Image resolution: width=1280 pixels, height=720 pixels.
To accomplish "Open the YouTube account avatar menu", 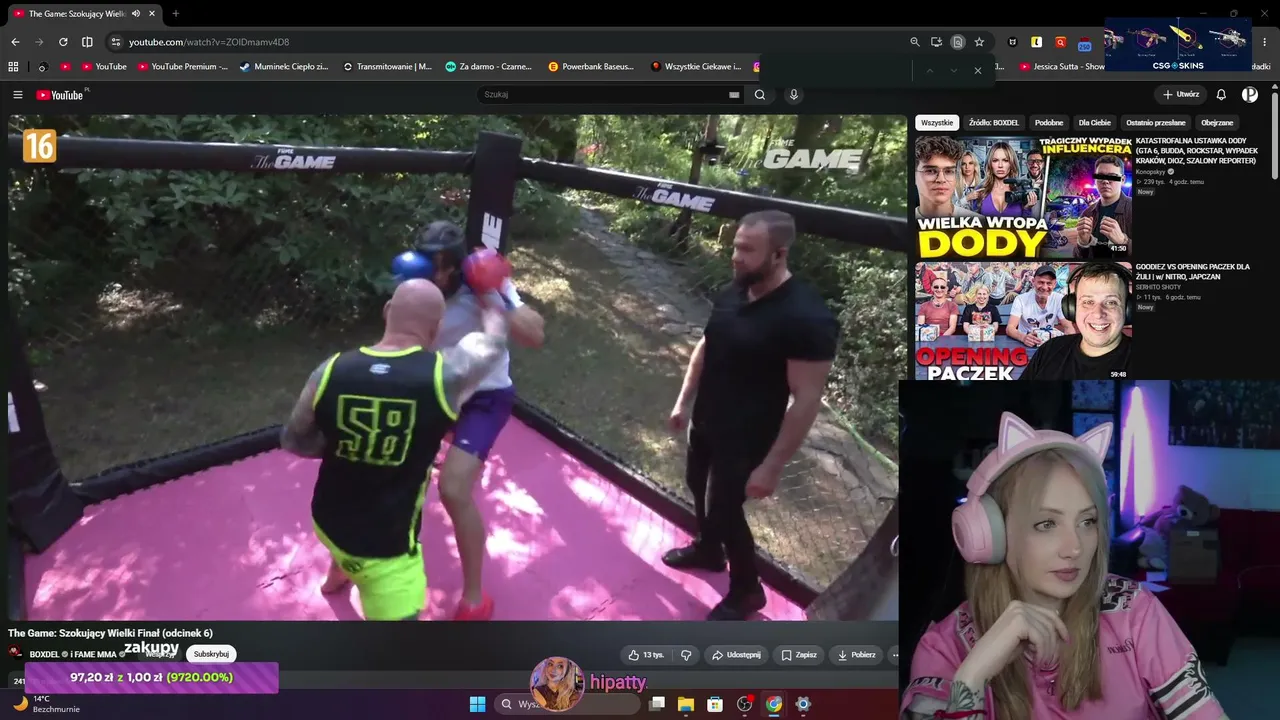I will [1250, 95].
